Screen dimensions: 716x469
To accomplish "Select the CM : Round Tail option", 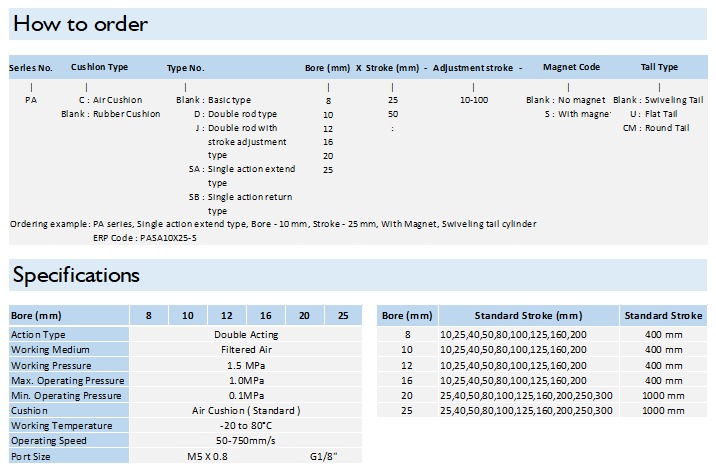I will coord(656,128).
